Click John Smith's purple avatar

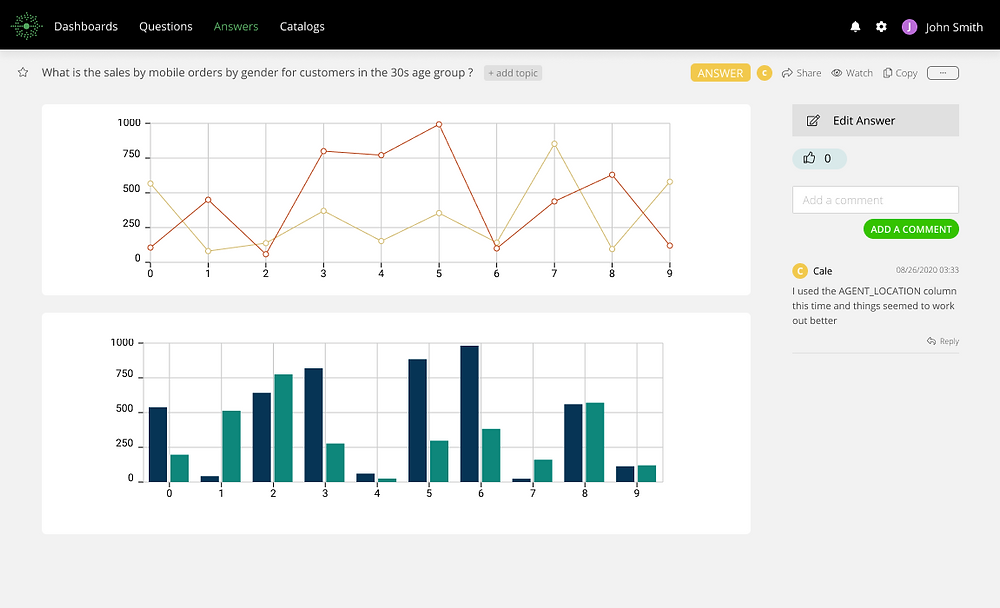909,27
